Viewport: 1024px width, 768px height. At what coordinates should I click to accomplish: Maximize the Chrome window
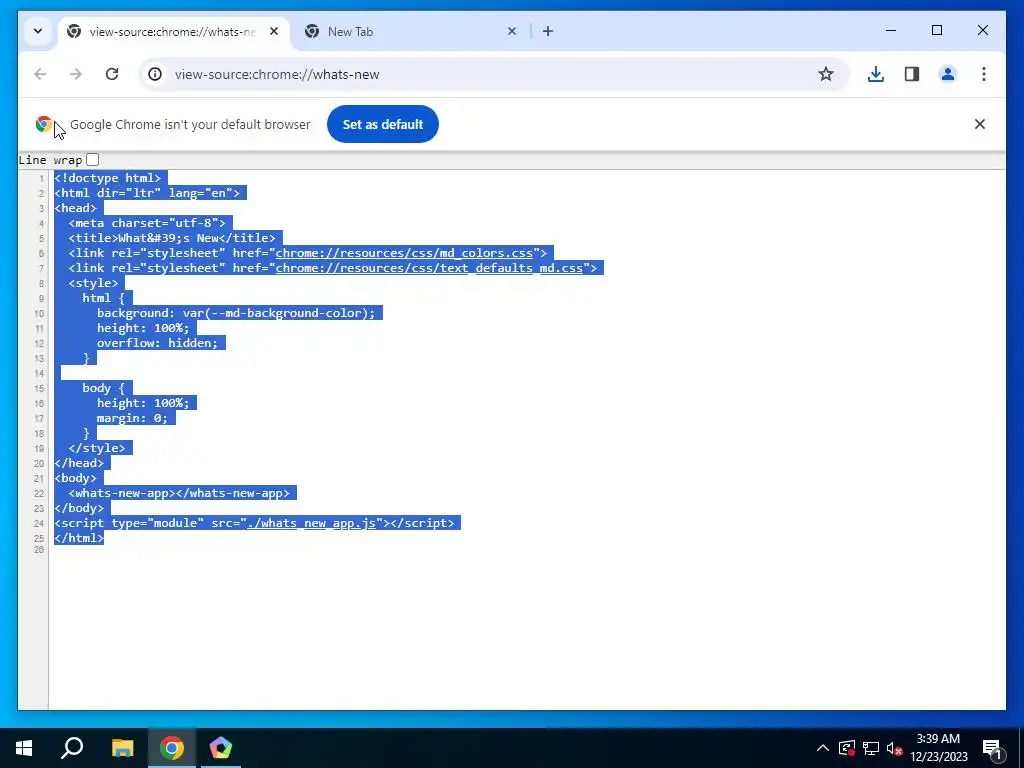coord(937,31)
